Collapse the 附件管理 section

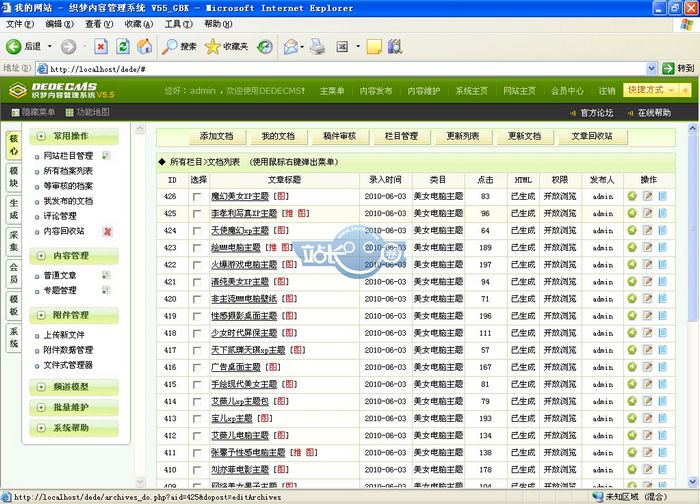tap(42, 315)
